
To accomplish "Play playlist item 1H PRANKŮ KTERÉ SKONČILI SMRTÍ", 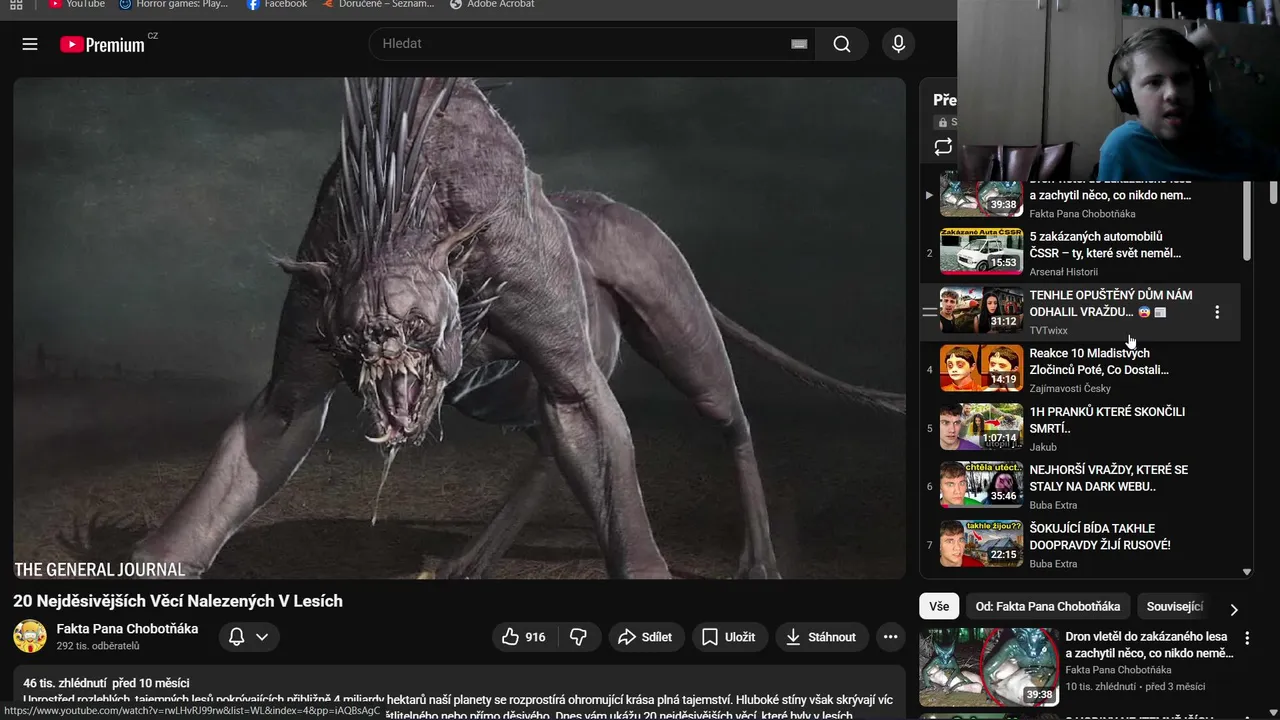I will 1080,428.
